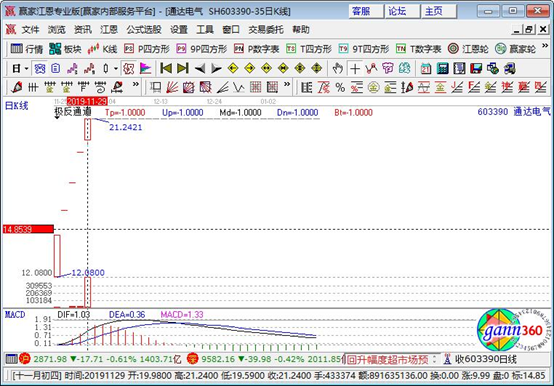This screenshot has height=386, width=554.
Task: Open the T四方形 tool
Action: tap(309, 49)
